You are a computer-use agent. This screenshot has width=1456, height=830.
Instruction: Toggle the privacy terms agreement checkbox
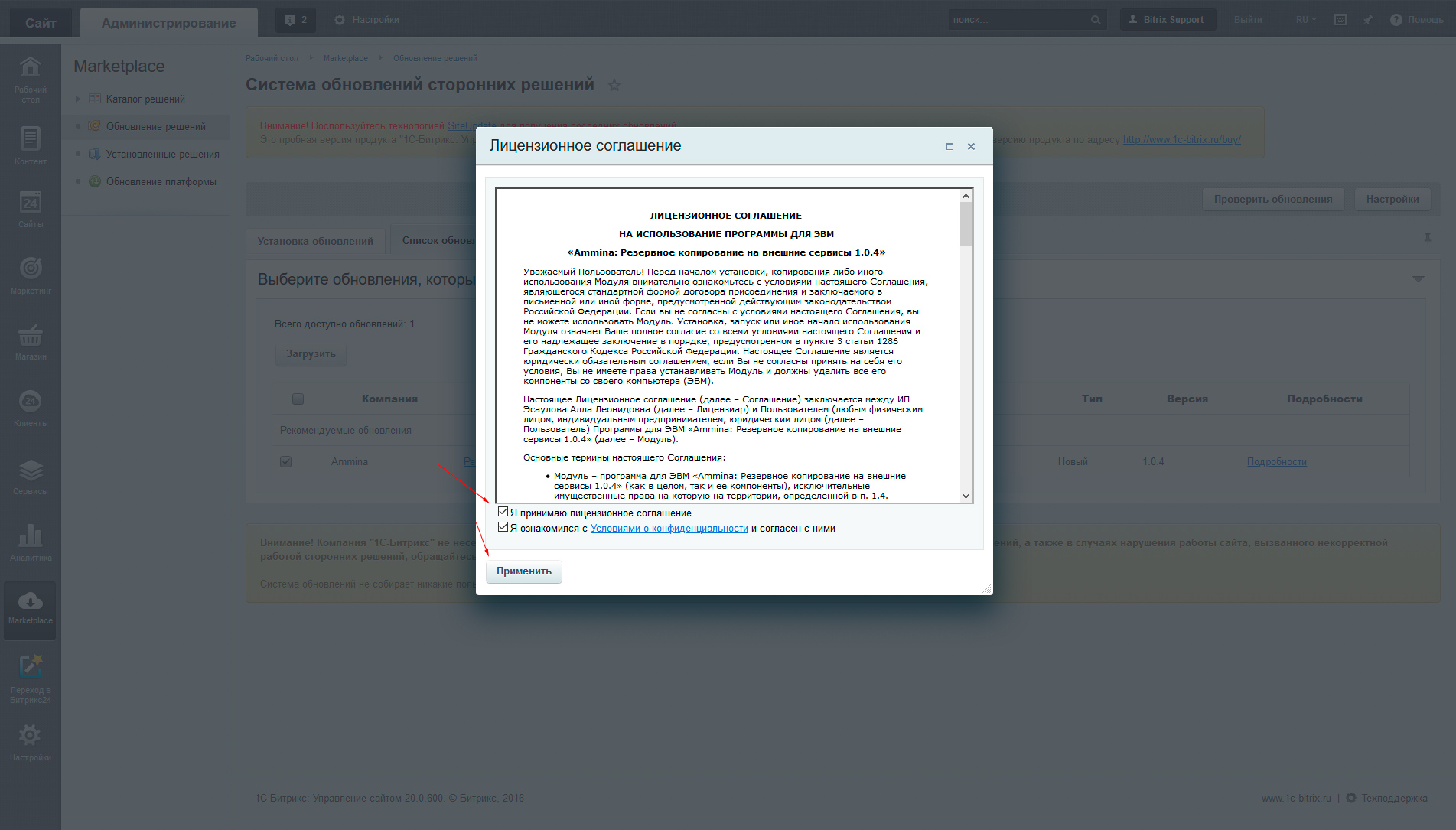click(x=503, y=527)
